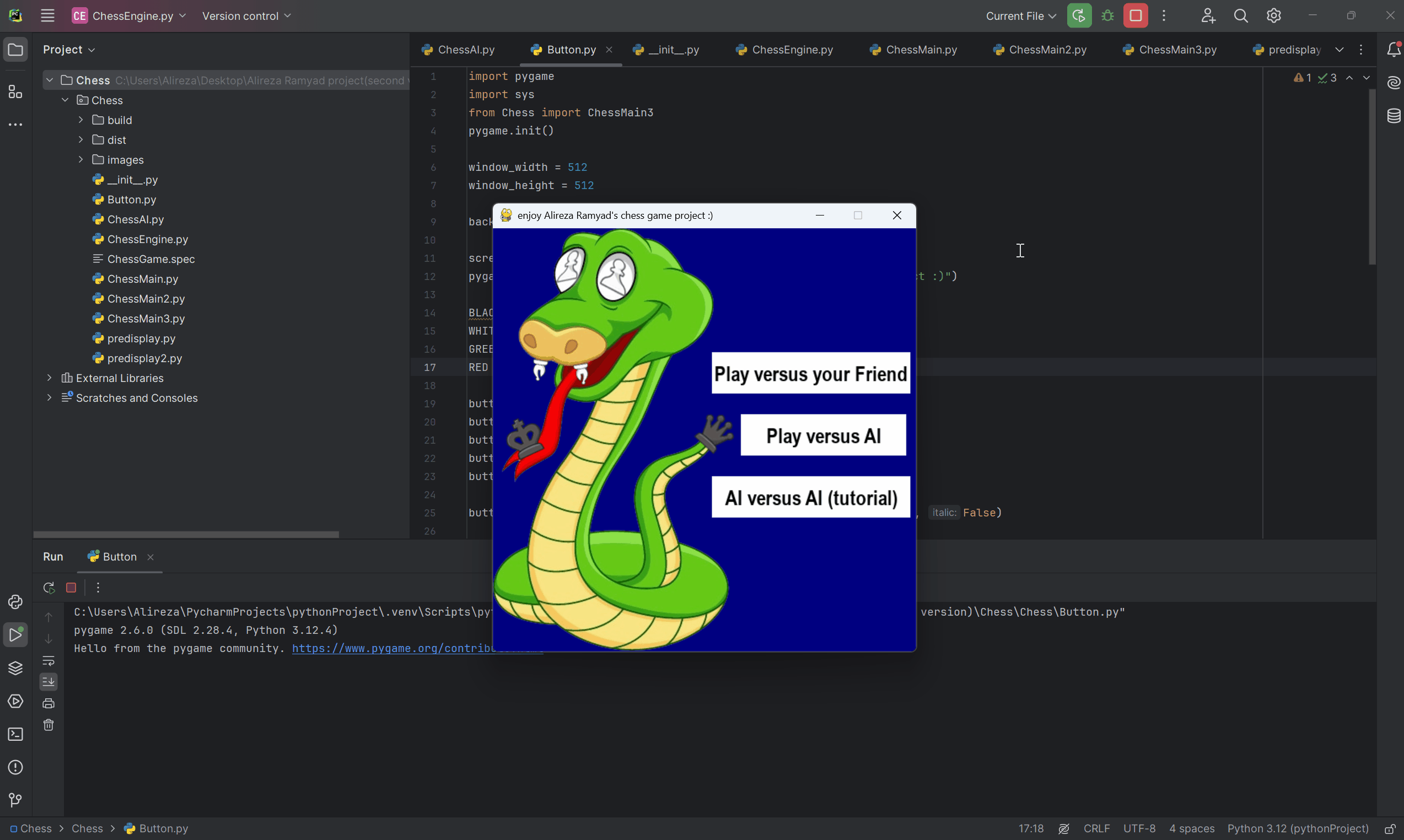Click project tree horizontal scrollbar
Viewport: 1404px width, 840px height.
[186, 535]
